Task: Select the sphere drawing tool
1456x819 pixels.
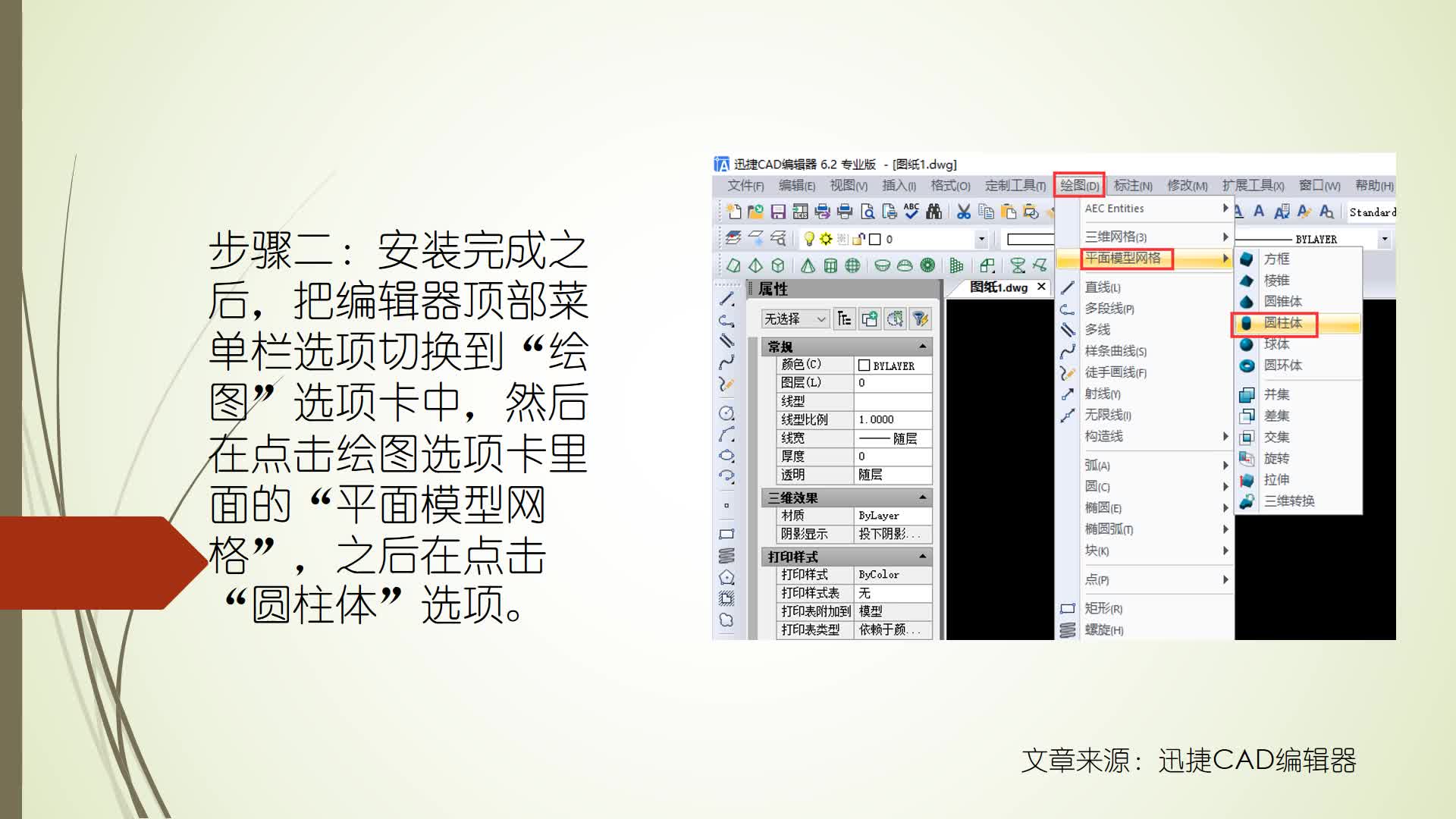Action: pos(854,265)
